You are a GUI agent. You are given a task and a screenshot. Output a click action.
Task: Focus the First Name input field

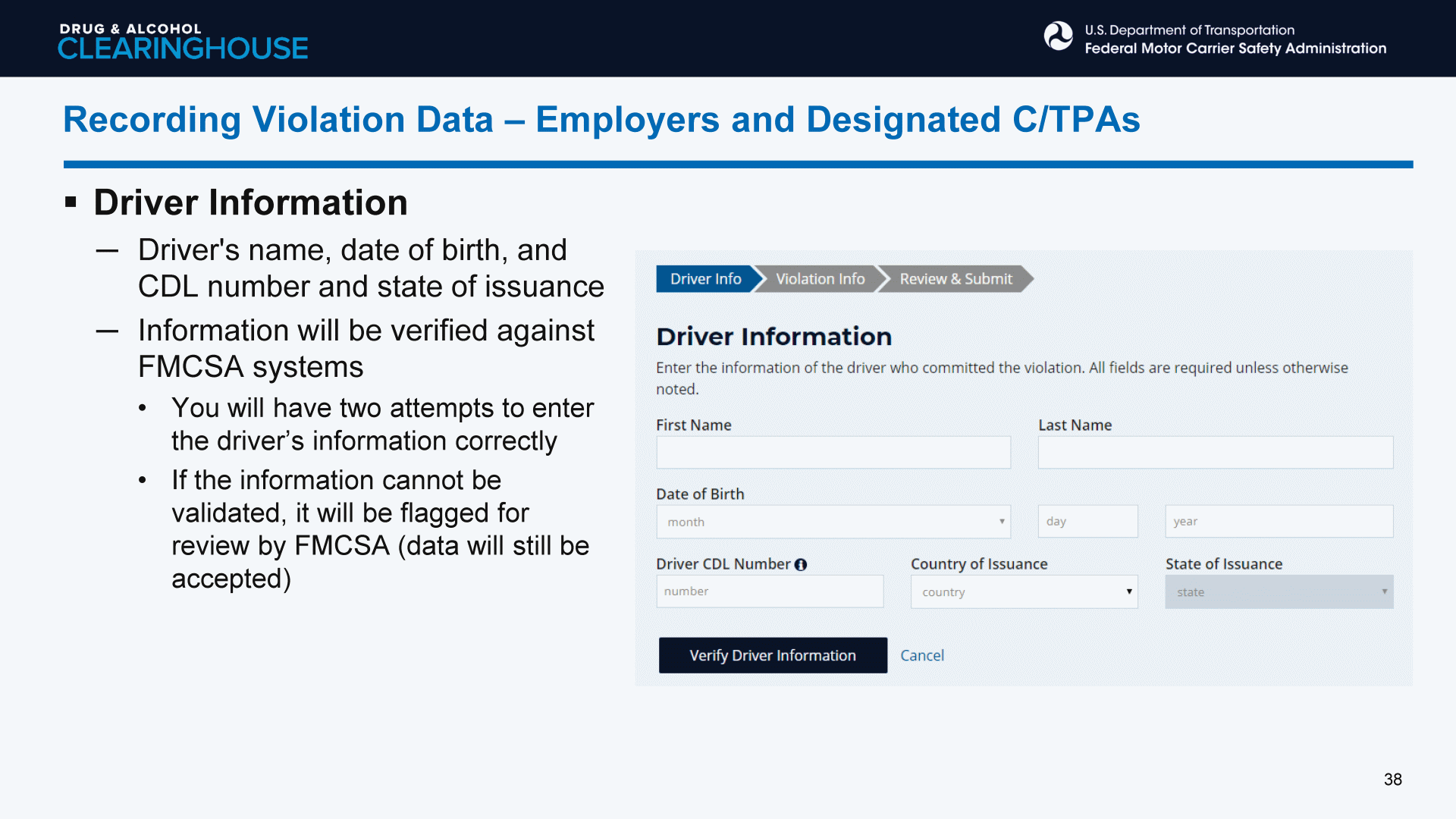pos(833,453)
